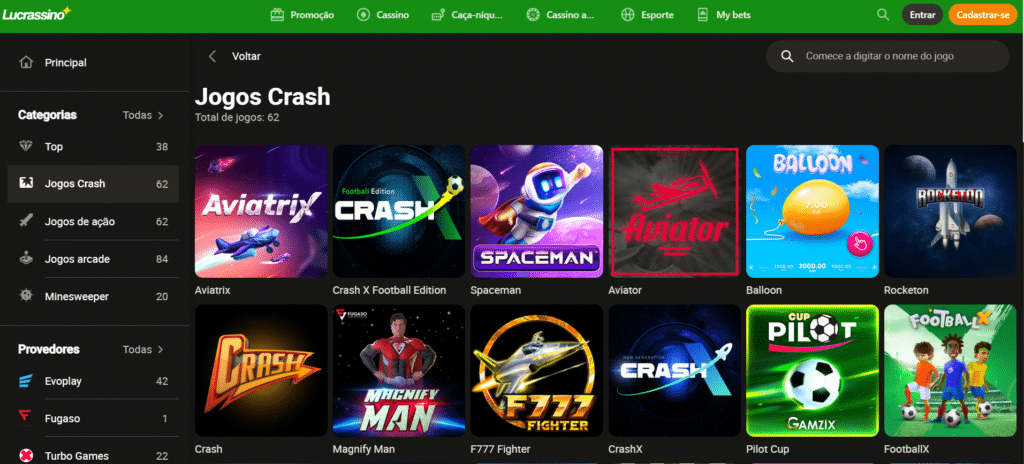
Task: Go to the Caça-níqu... section
Action: [468, 14]
